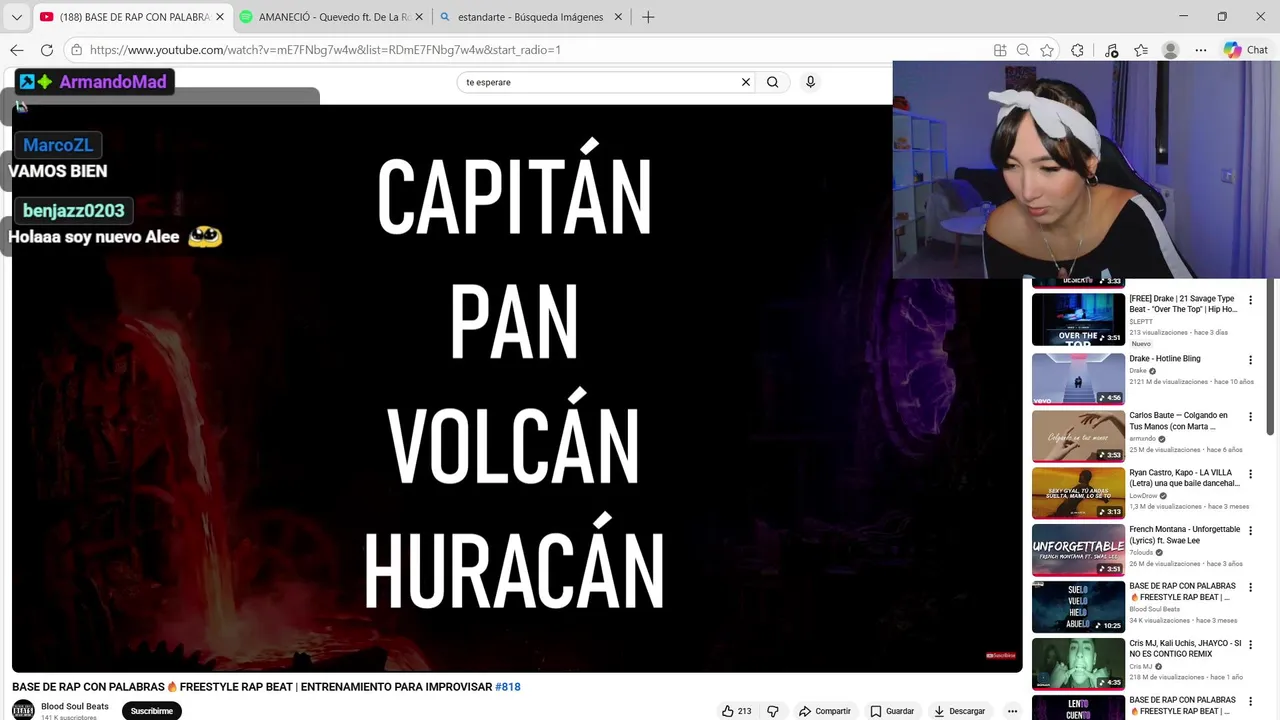The height and width of the screenshot is (720, 1280).
Task: Close the estandarte search tab
Action: point(618,17)
